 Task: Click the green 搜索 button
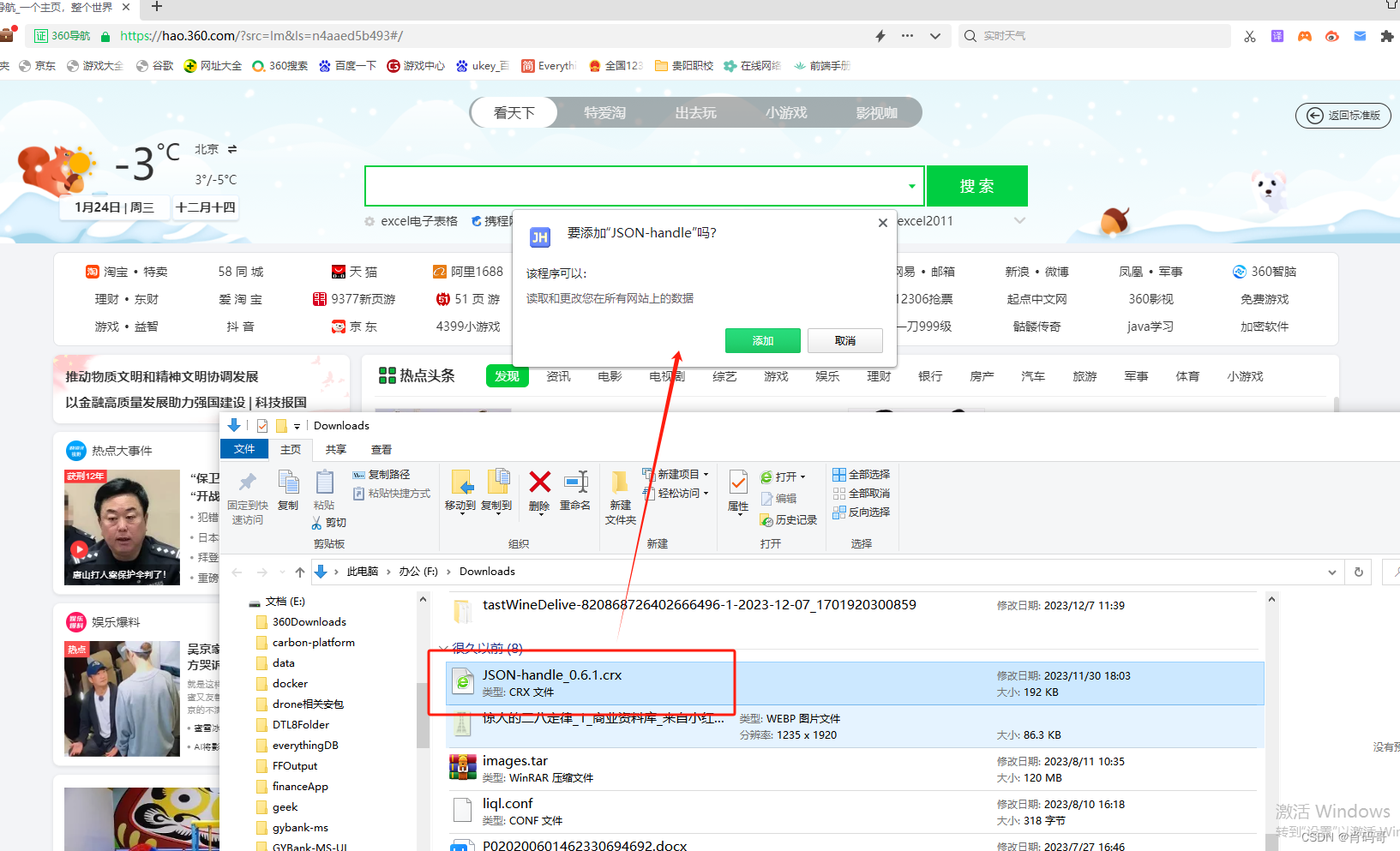[976, 186]
